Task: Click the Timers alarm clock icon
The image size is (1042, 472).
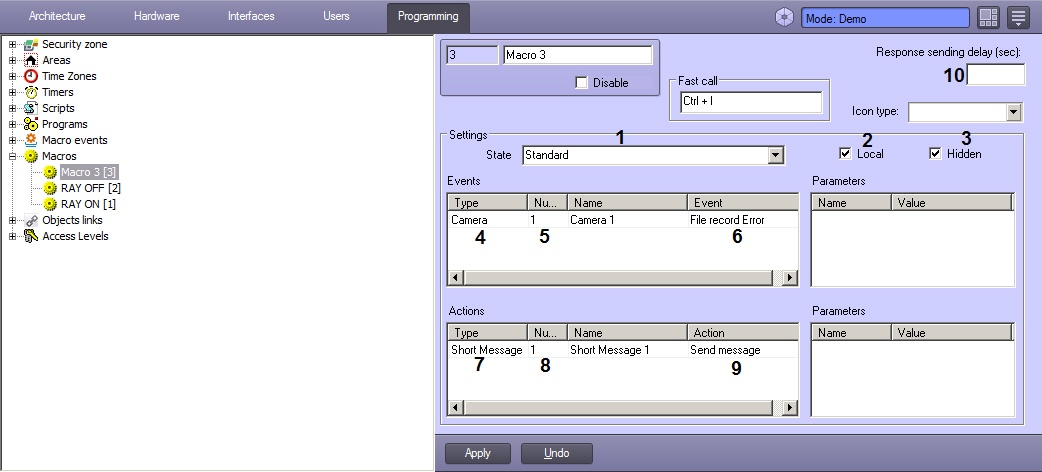Action: [31, 92]
